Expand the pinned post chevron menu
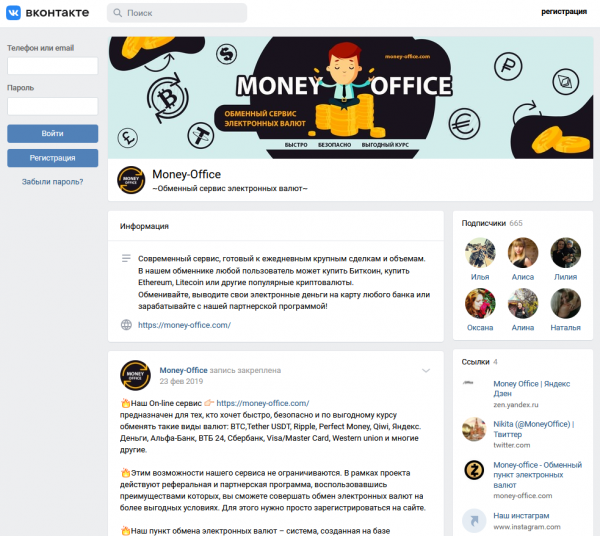 pyautogui.click(x=426, y=370)
